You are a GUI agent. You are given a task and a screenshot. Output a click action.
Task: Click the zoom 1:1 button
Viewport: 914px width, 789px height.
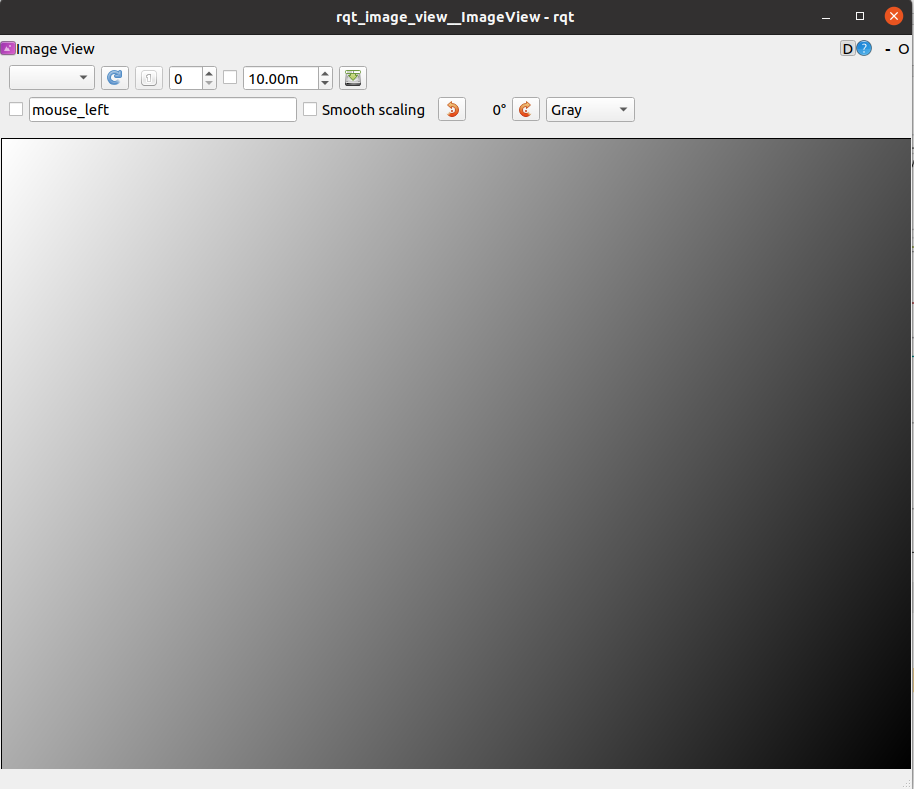149,78
